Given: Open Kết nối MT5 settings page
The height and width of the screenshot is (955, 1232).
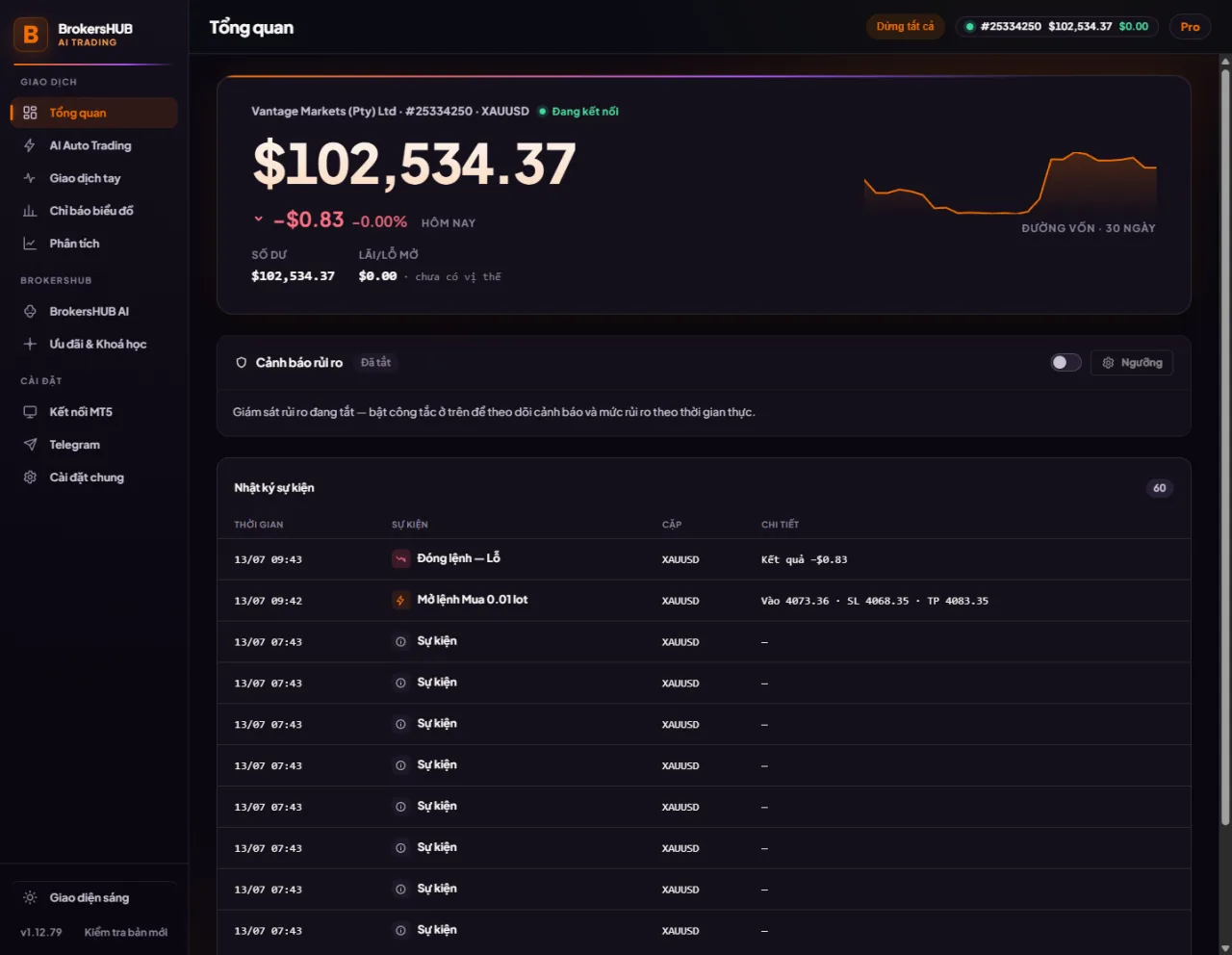Looking at the screenshot, I should [x=94, y=412].
